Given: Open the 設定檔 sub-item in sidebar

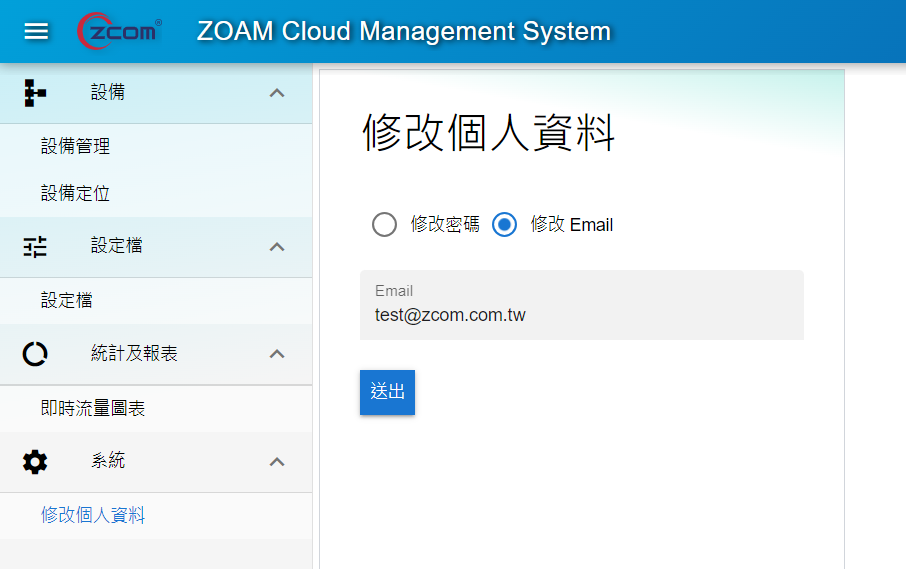Looking at the screenshot, I should pos(66,300).
